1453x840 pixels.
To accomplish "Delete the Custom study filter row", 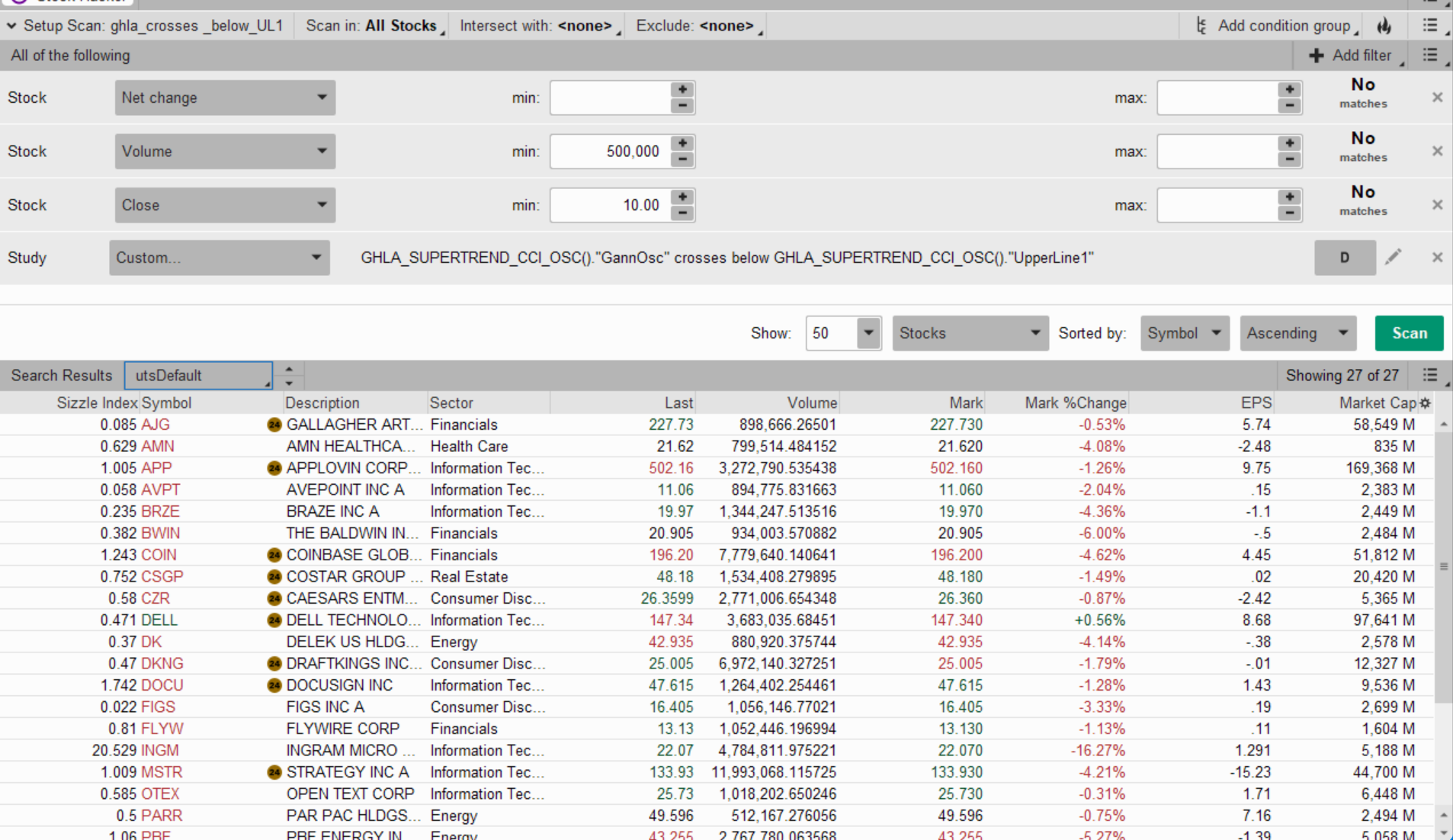I will click(1437, 258).
